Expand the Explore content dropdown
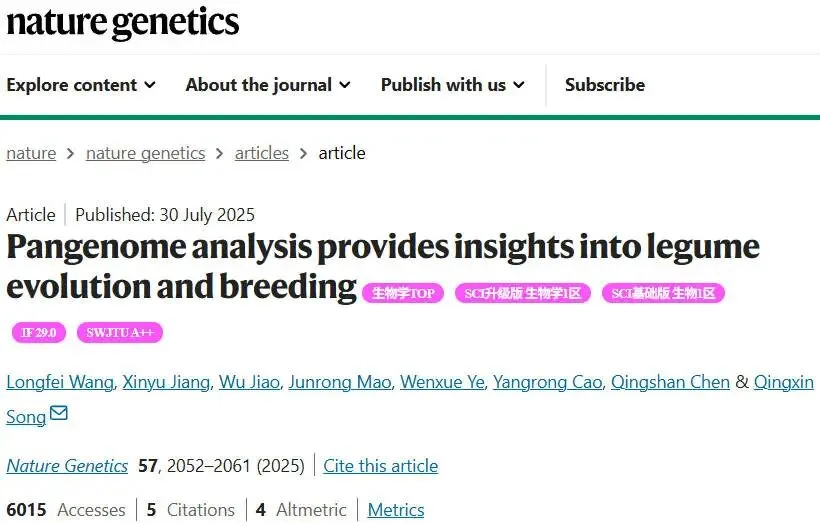The height and width of the screenshot is (523, 820). point(81,85)
